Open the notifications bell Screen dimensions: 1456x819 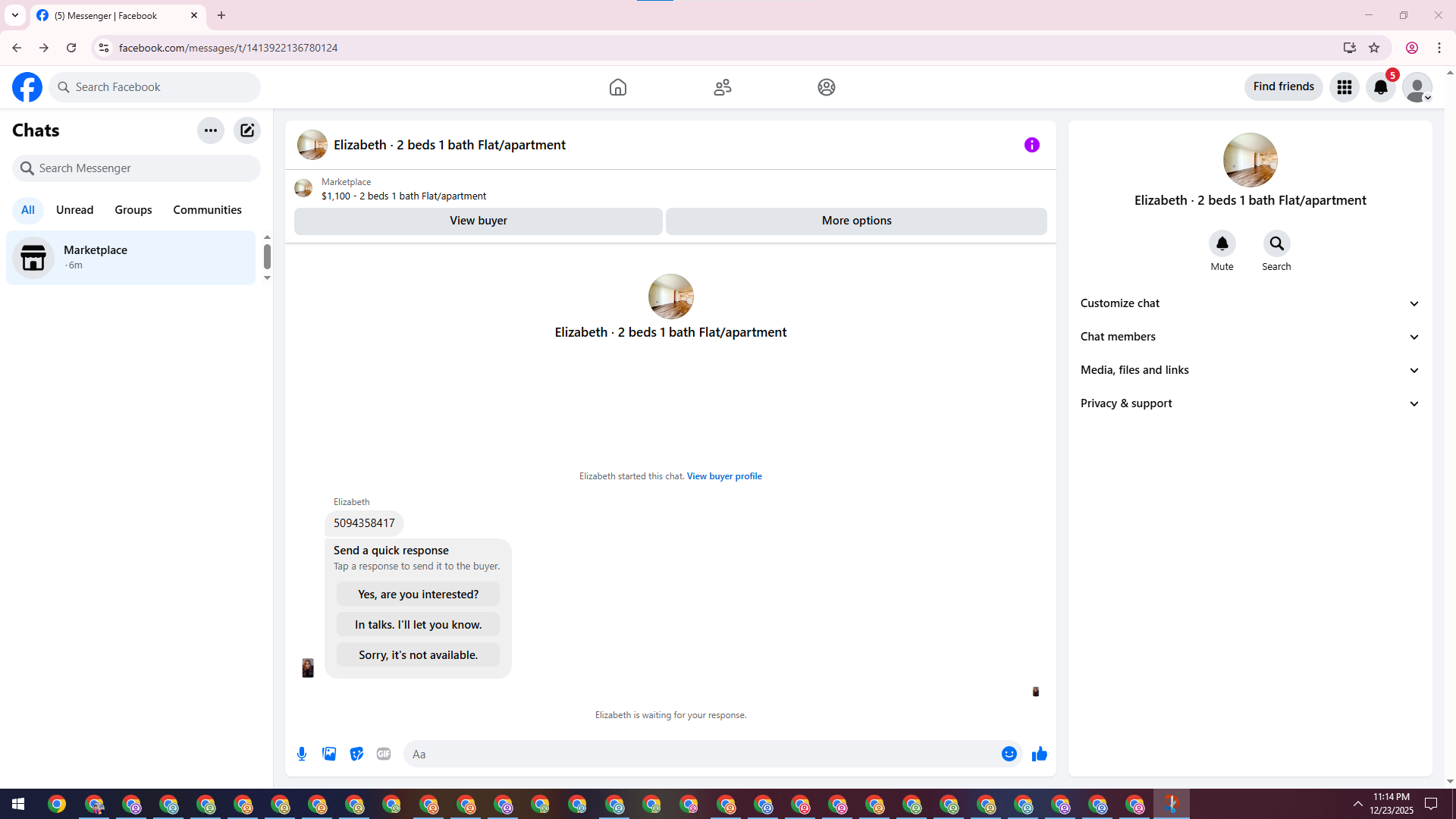tap(1381, 87)
